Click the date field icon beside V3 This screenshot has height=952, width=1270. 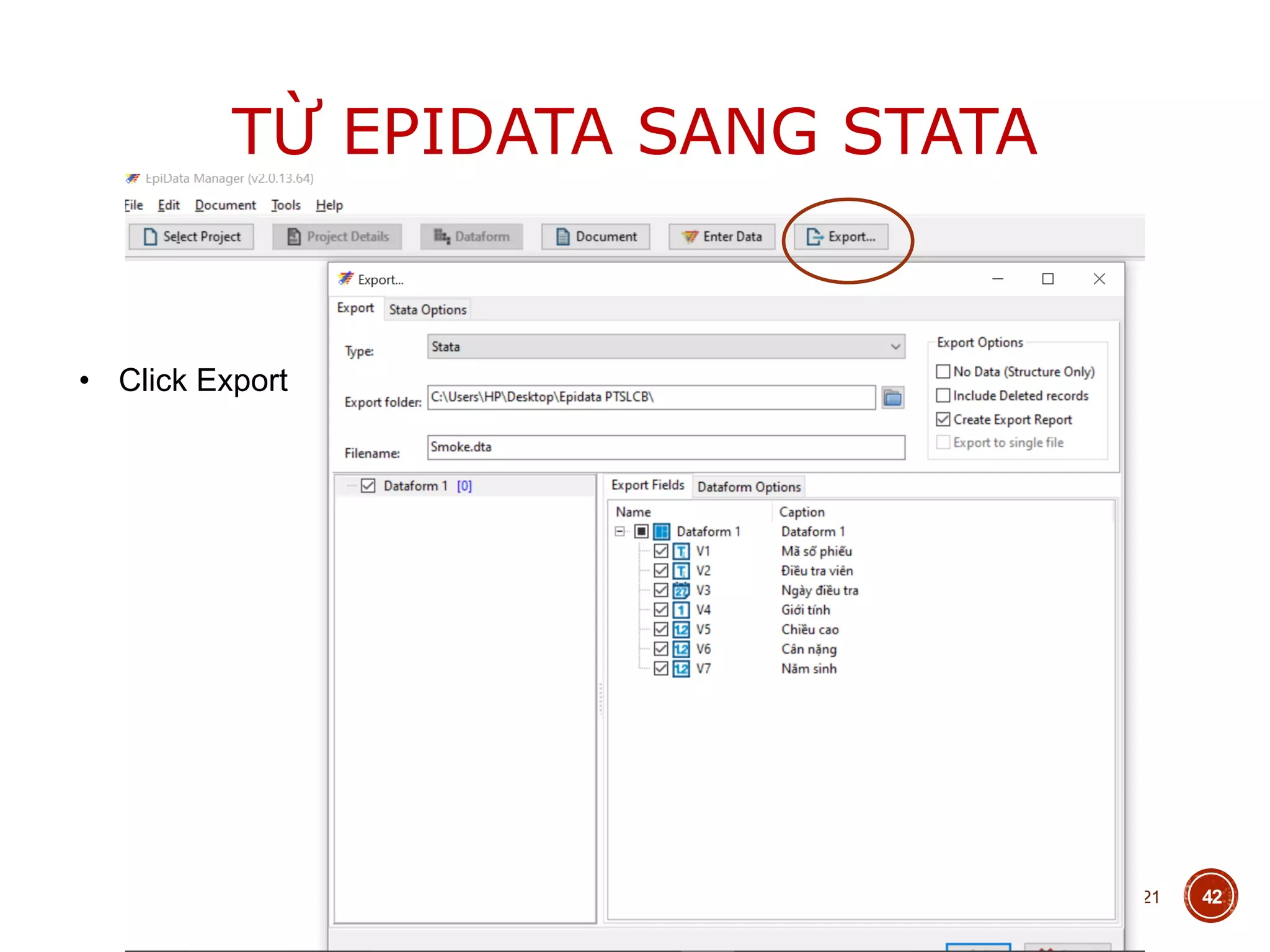coord(681,590)
